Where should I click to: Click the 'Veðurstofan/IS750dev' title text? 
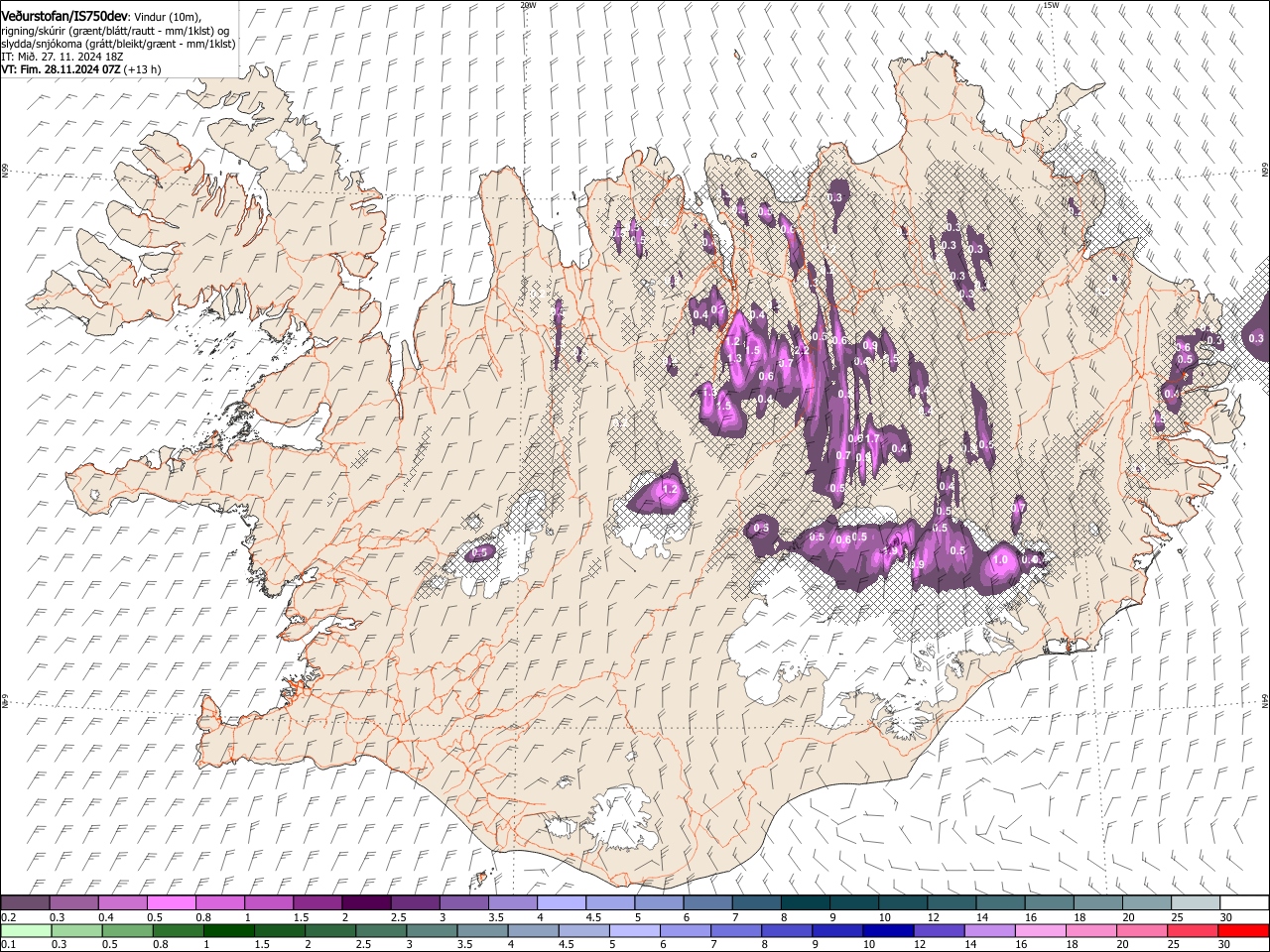tap(64, 16)
